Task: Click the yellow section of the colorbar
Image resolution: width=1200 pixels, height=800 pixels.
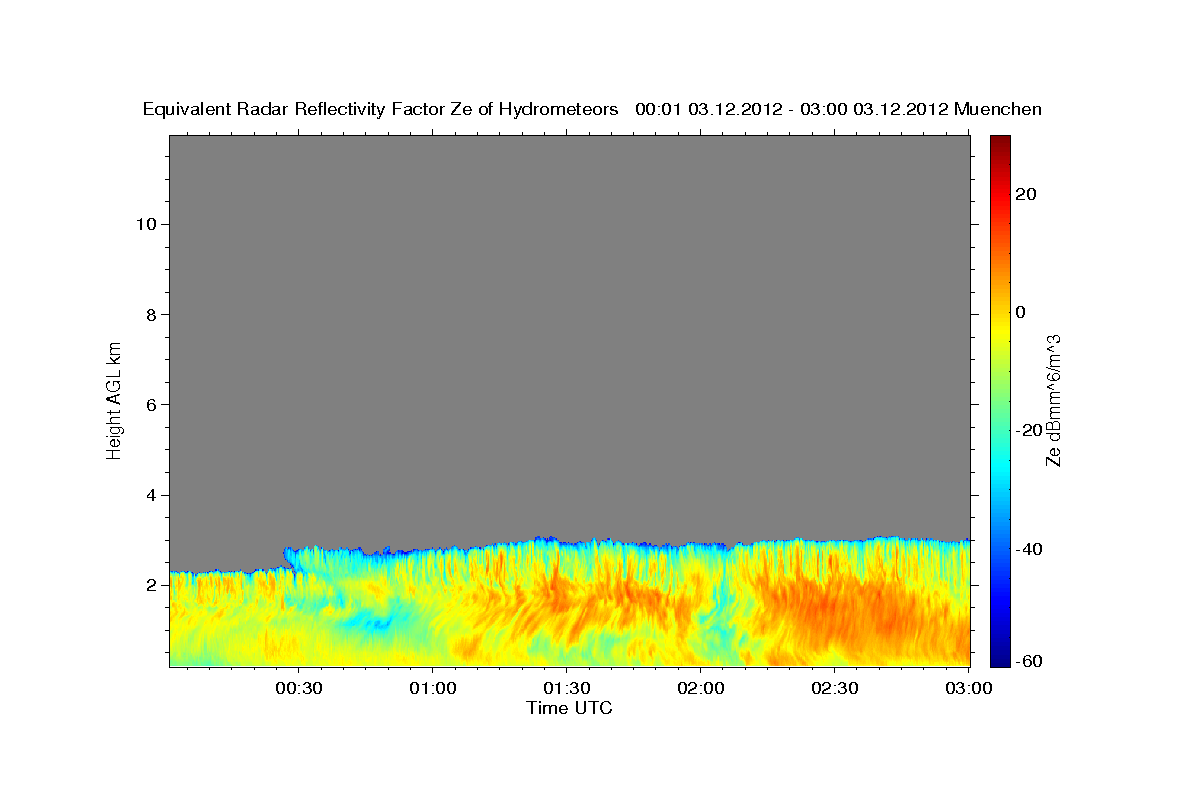Action: tap(1001, 330)
